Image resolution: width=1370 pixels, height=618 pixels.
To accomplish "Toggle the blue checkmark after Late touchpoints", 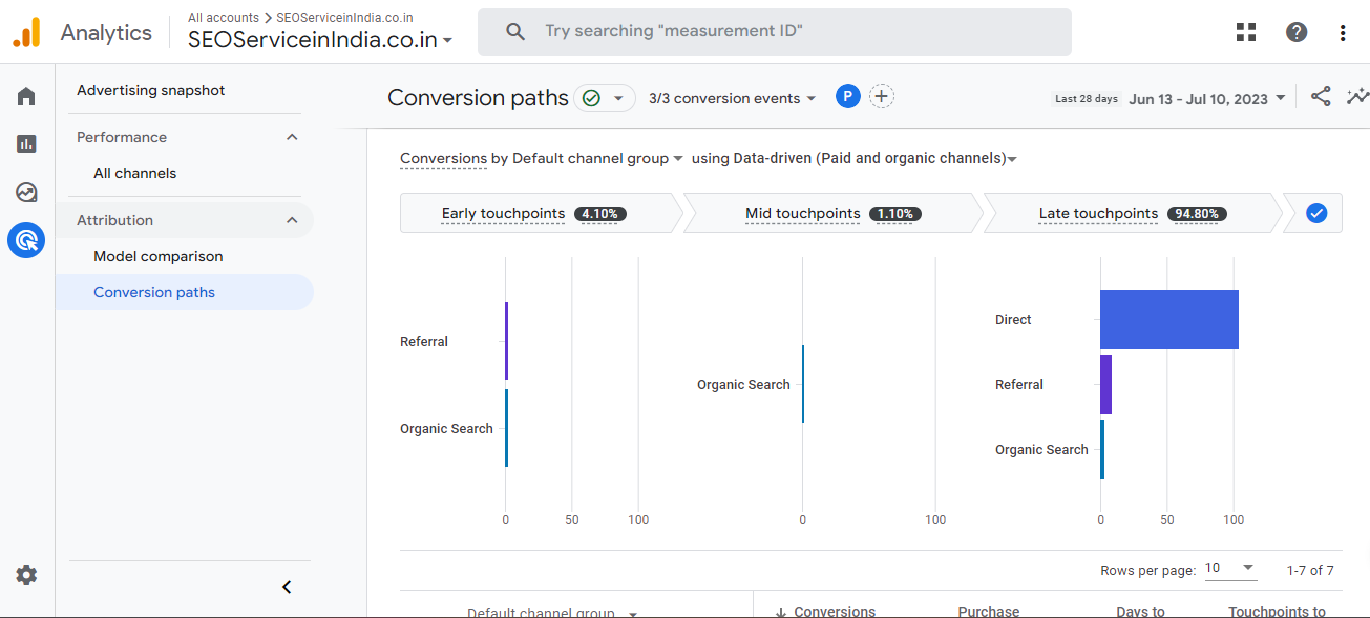I will click(1316, 213).
